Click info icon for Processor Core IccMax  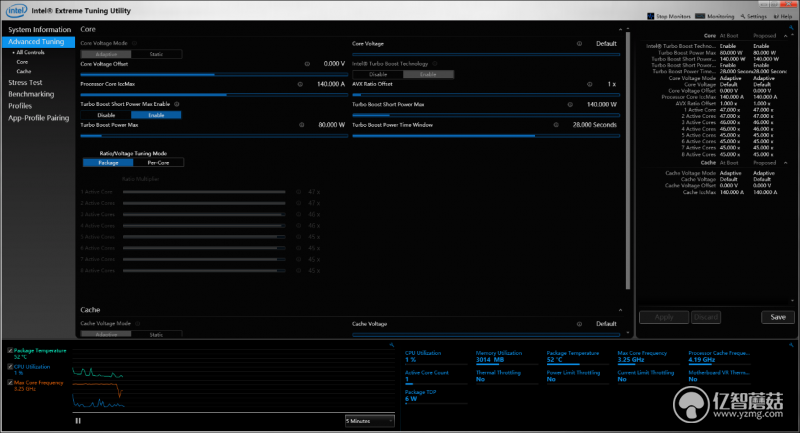coord(300,84)
